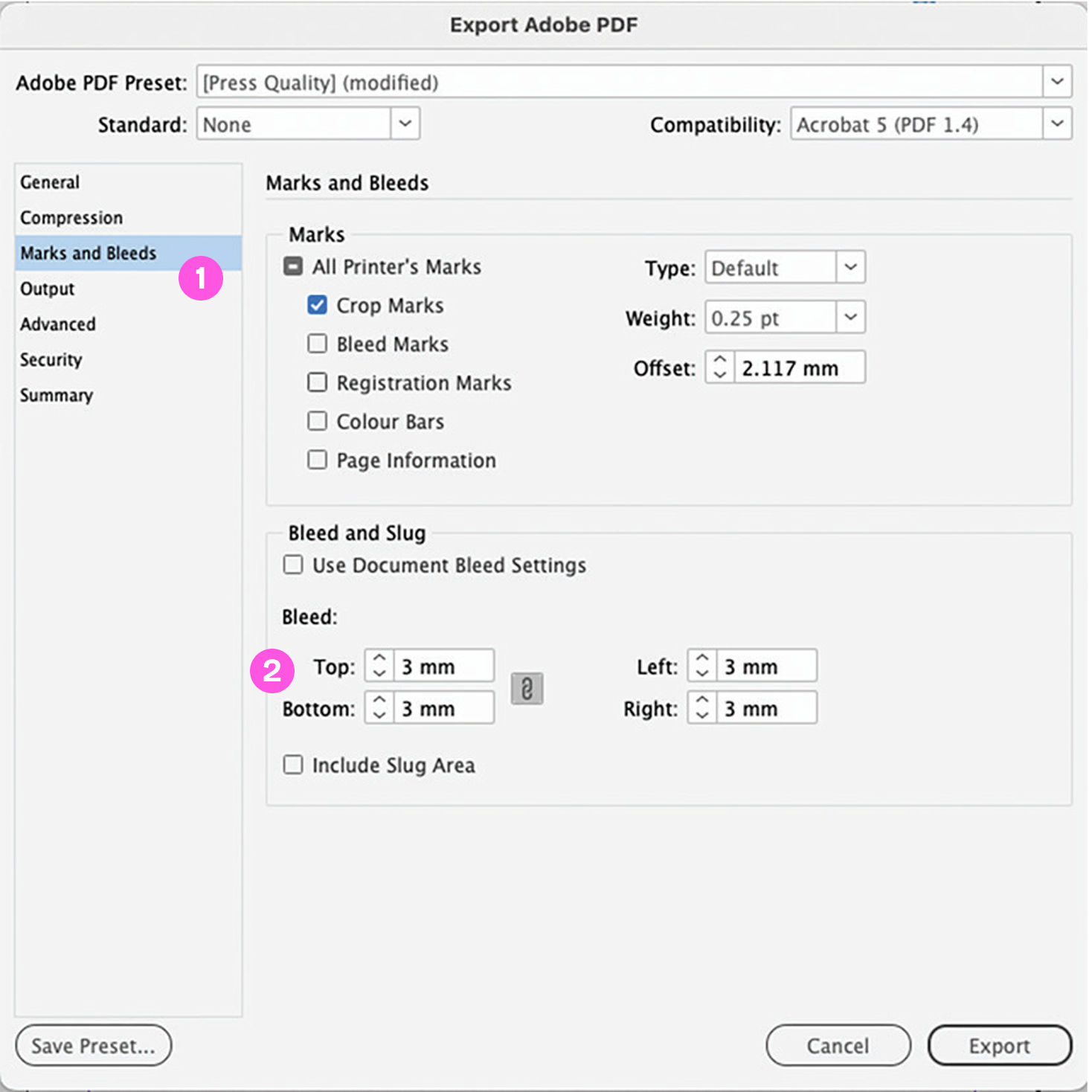Open the marks Type dropdown

pos(851,267)
